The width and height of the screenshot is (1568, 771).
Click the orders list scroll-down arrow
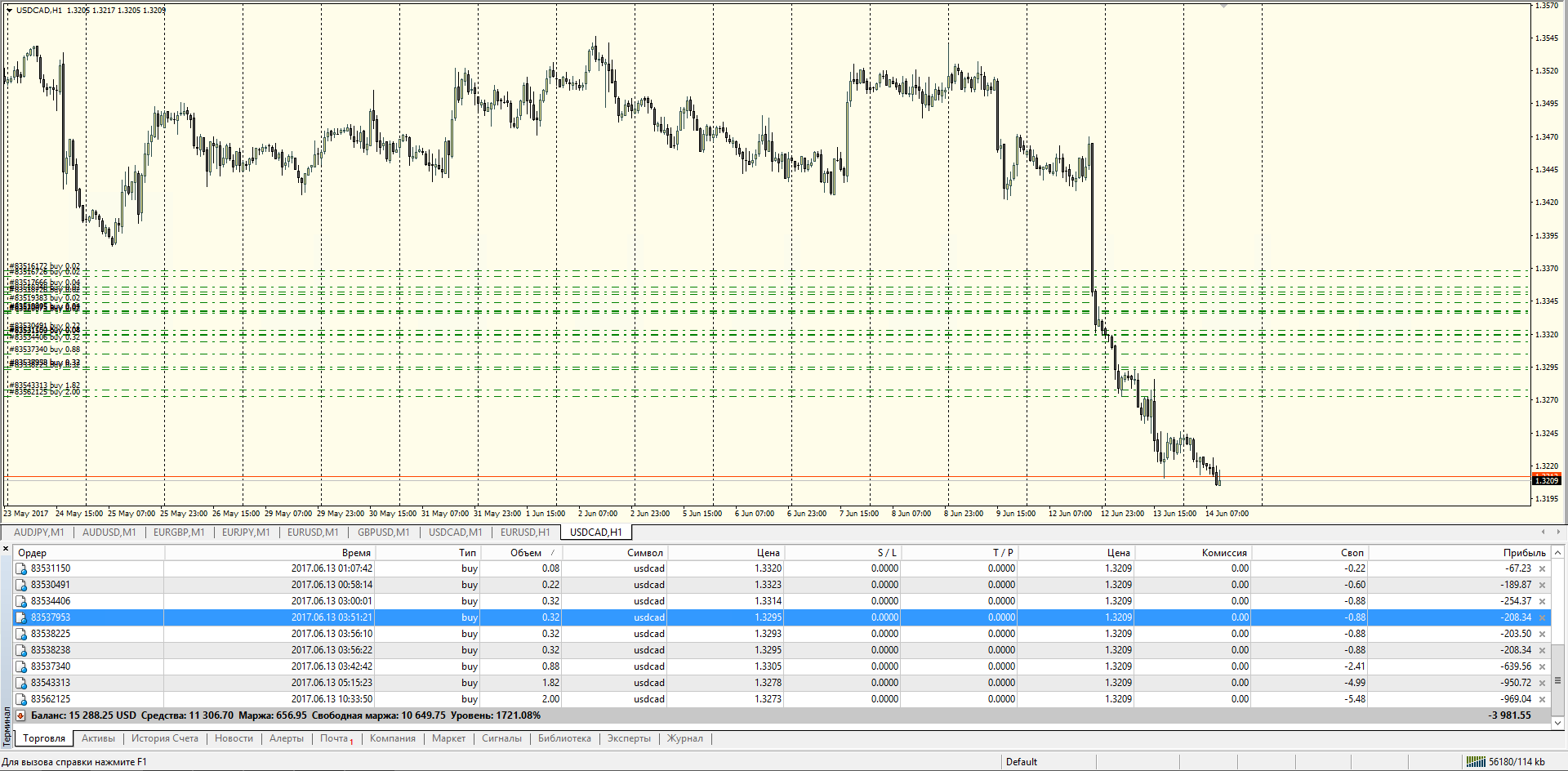pos(1558,722)
